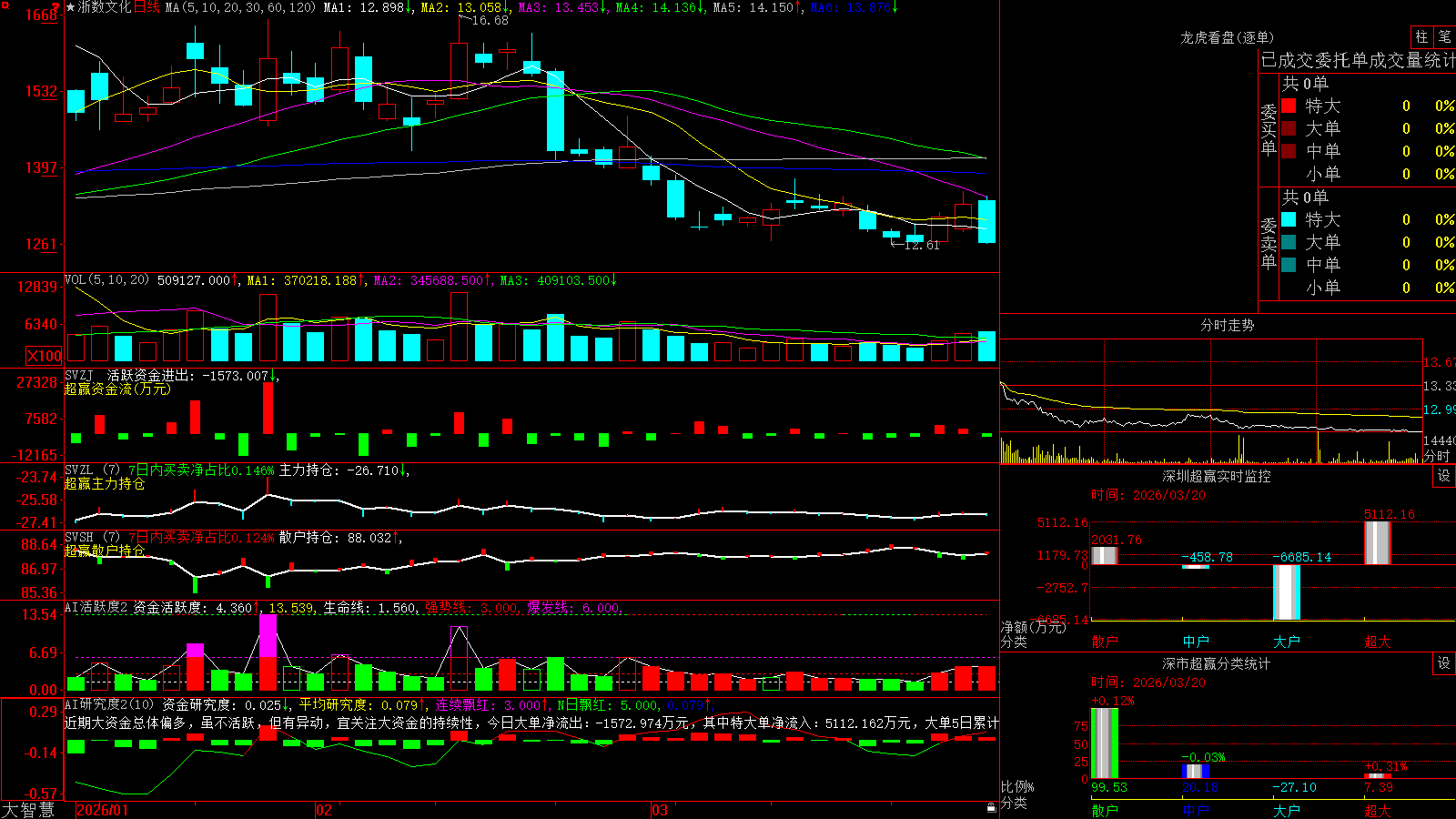This screenshot has height=819, width=1456.
Task: Click the VOL(5,10,20) indicator label
Action: [x=106, y=280]
